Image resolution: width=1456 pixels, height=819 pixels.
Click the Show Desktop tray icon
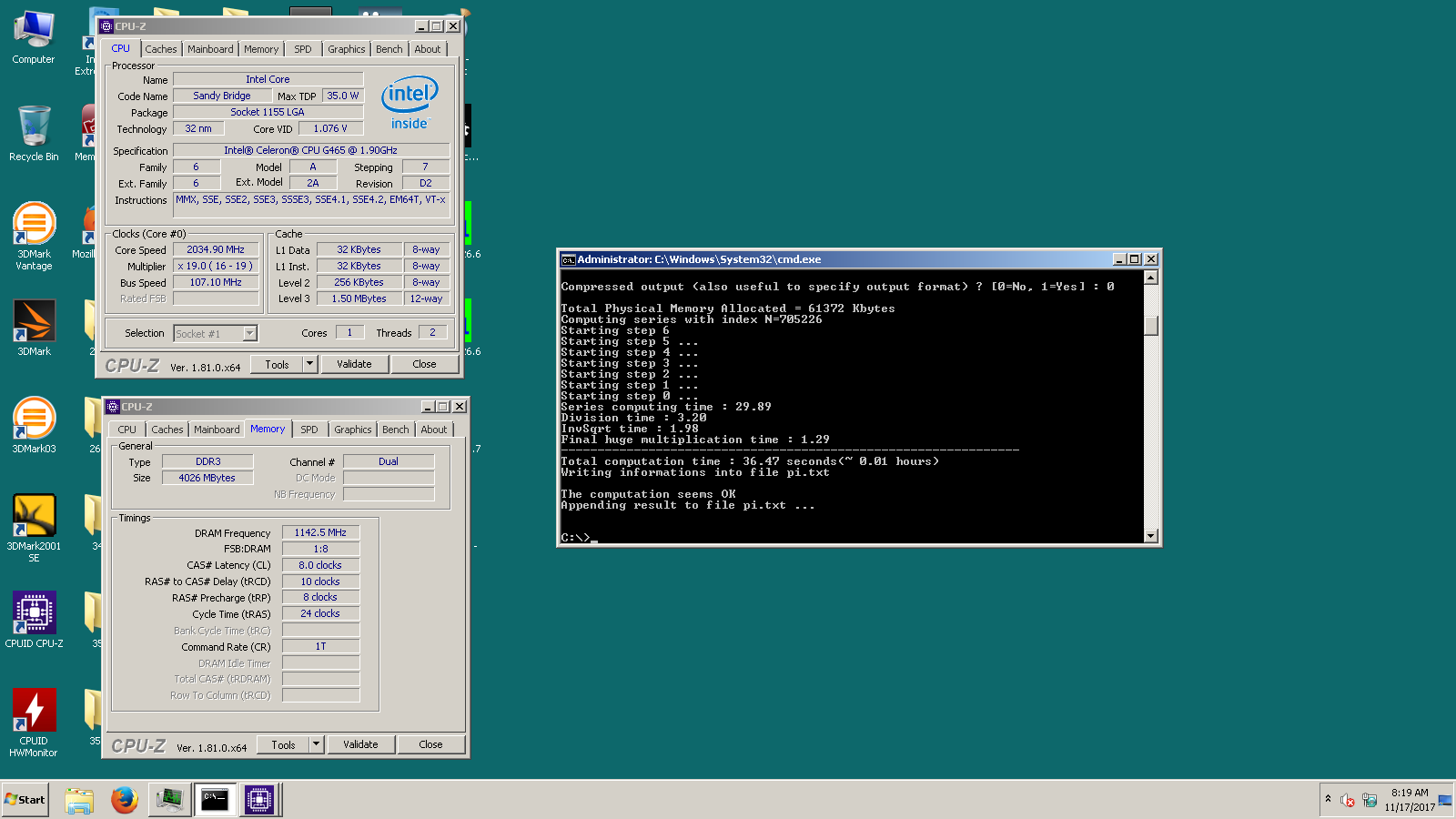pos(1445,800)
